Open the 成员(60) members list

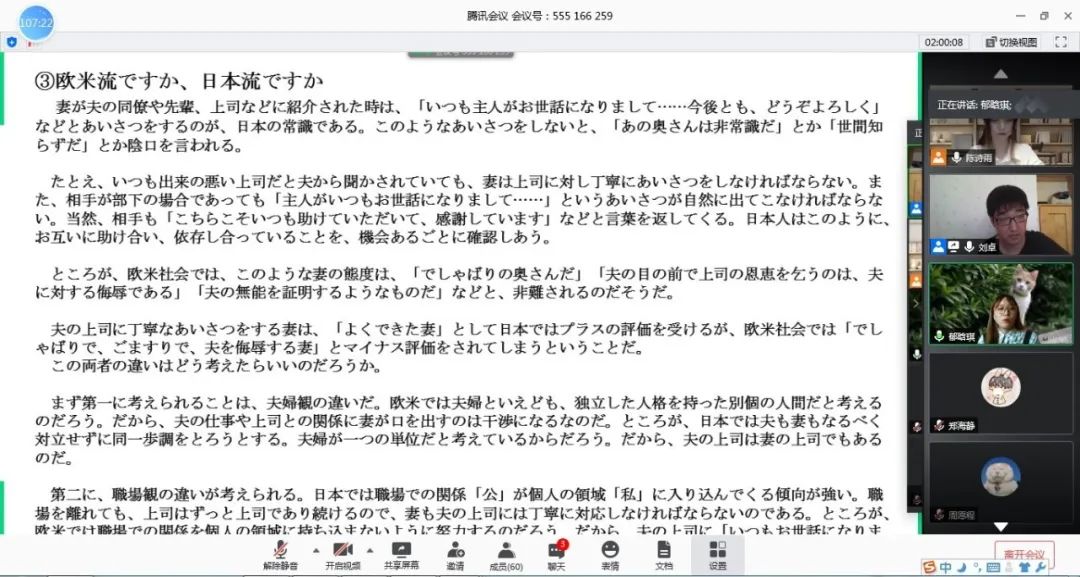(x=506, y=554)
